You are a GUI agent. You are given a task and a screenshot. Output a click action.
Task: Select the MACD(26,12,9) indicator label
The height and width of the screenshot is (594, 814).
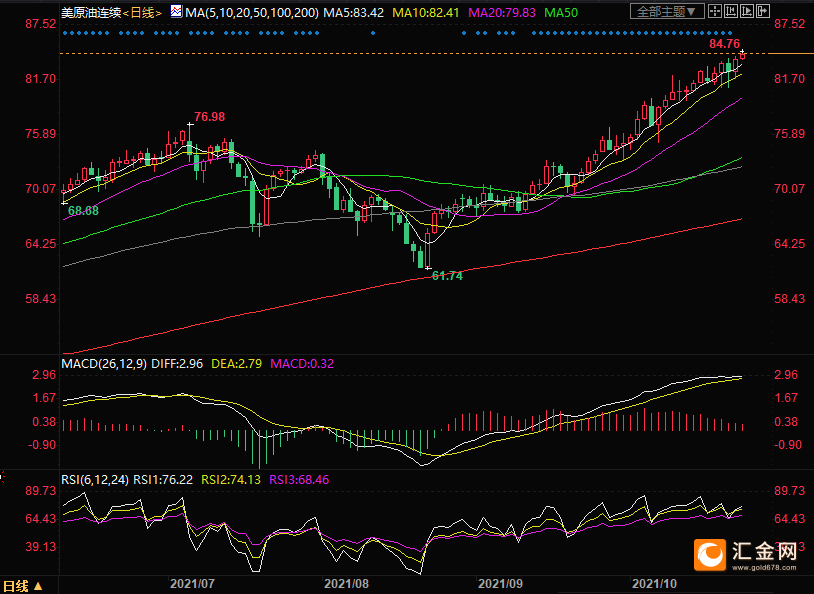tap(103, 364)
